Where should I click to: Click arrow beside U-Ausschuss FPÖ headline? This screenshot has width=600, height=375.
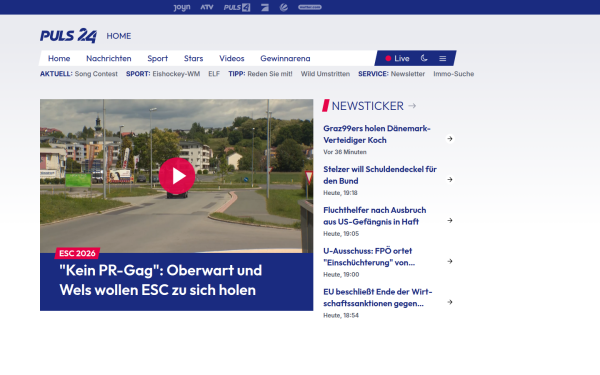450,261
